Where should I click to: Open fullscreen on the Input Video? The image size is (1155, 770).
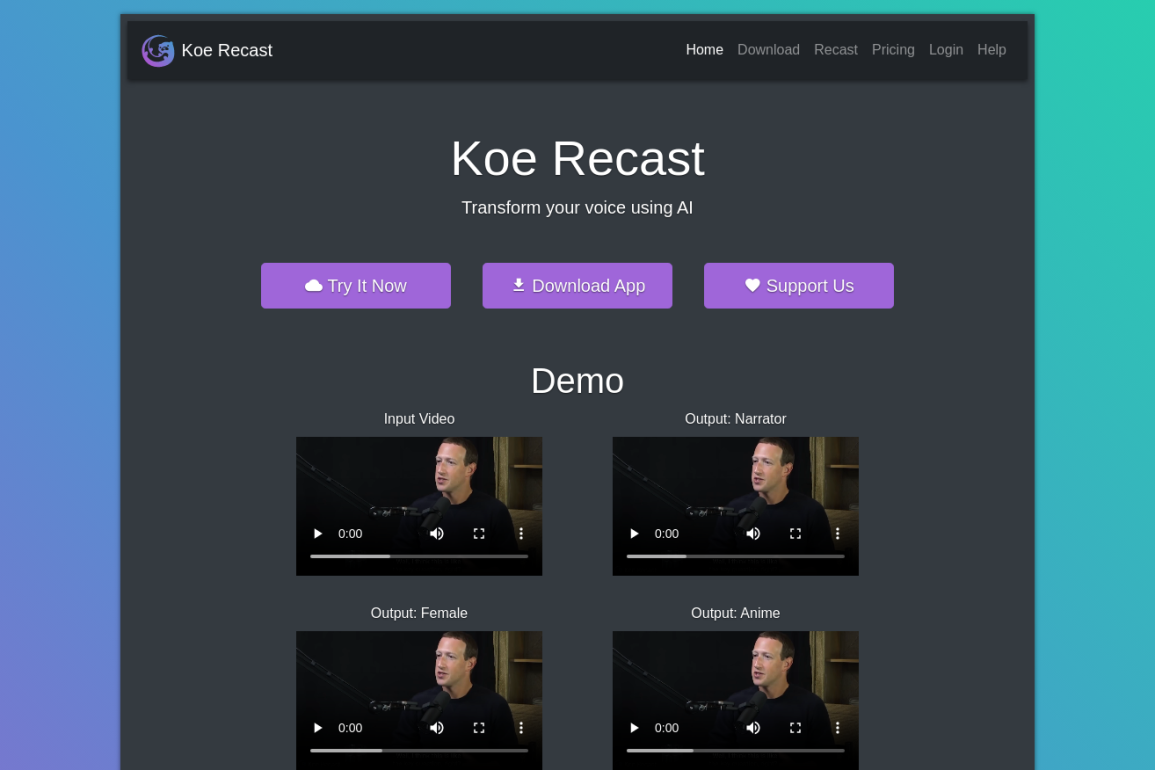(479, 533)
